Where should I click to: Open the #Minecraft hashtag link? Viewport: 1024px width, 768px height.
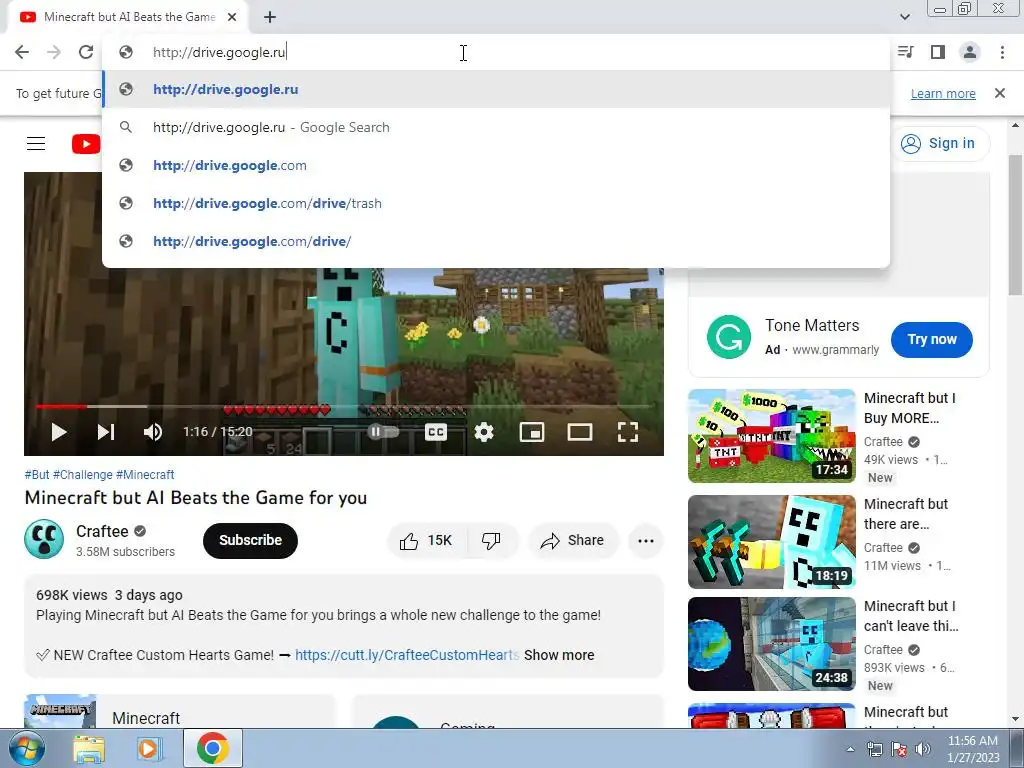(145, 475)
